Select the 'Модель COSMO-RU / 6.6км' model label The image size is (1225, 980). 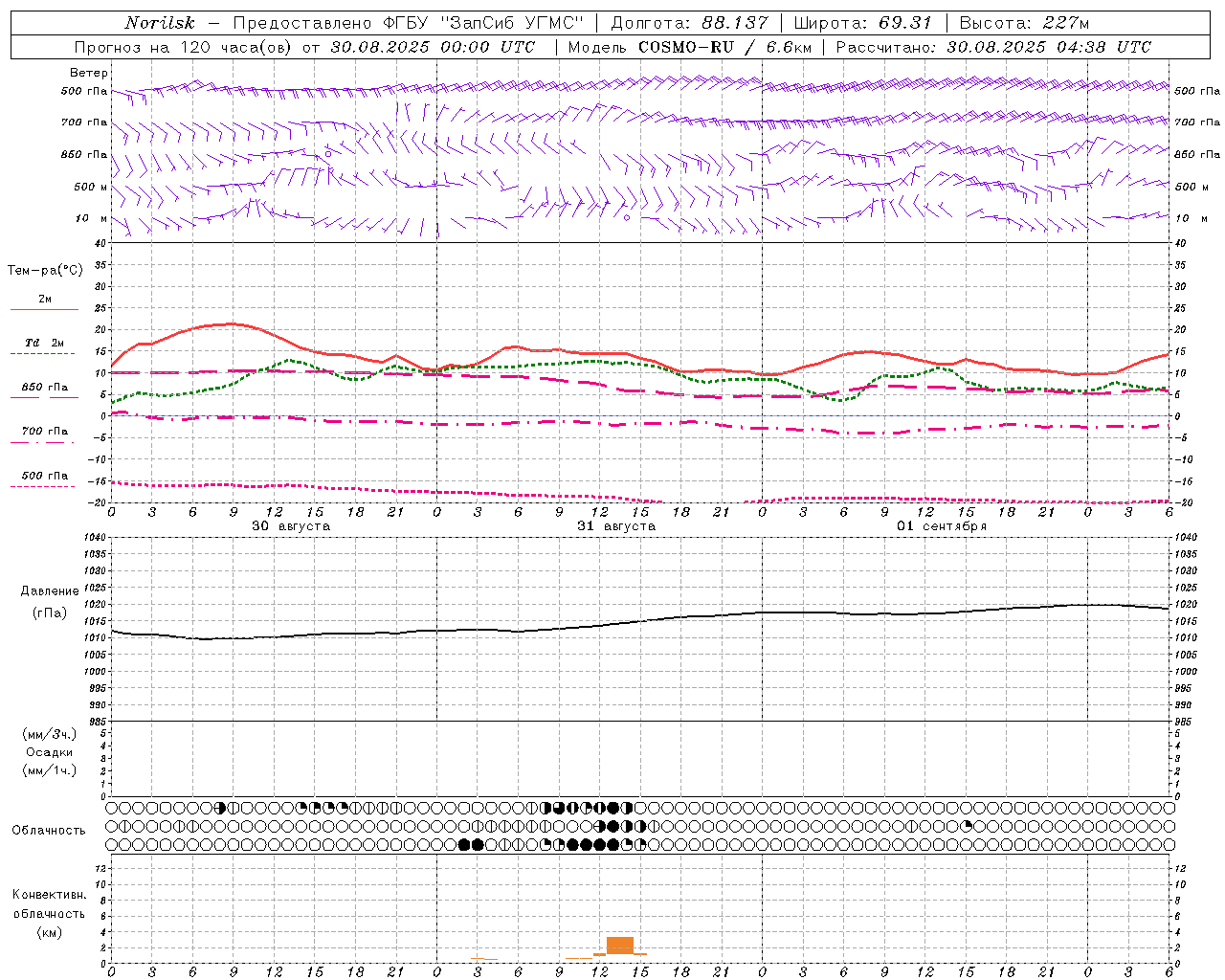[x=690, y=47]
